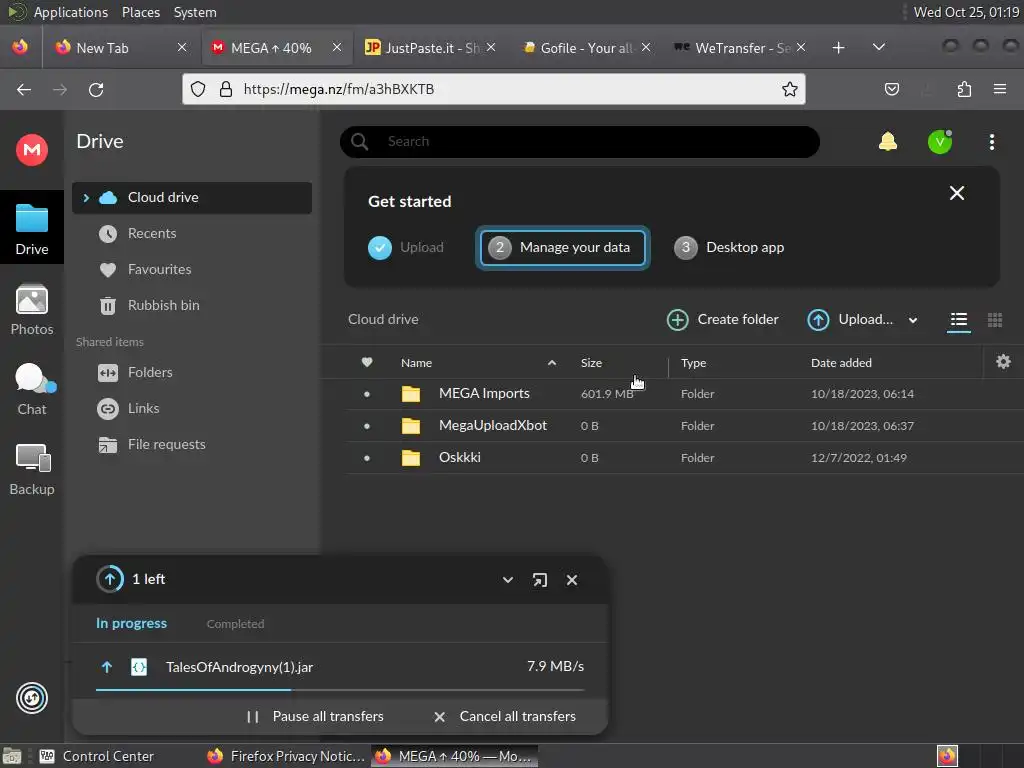Screen dimensions: 1024x768
Task: Click the MEGA logo icon
Action: point(31,150)
